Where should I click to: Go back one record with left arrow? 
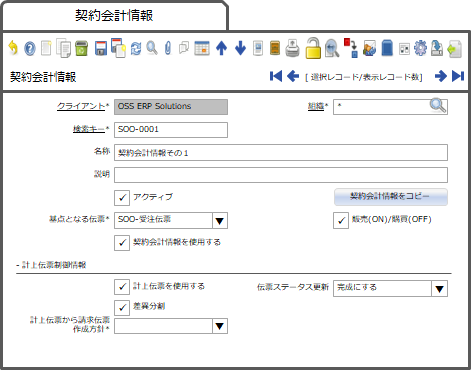293,76
